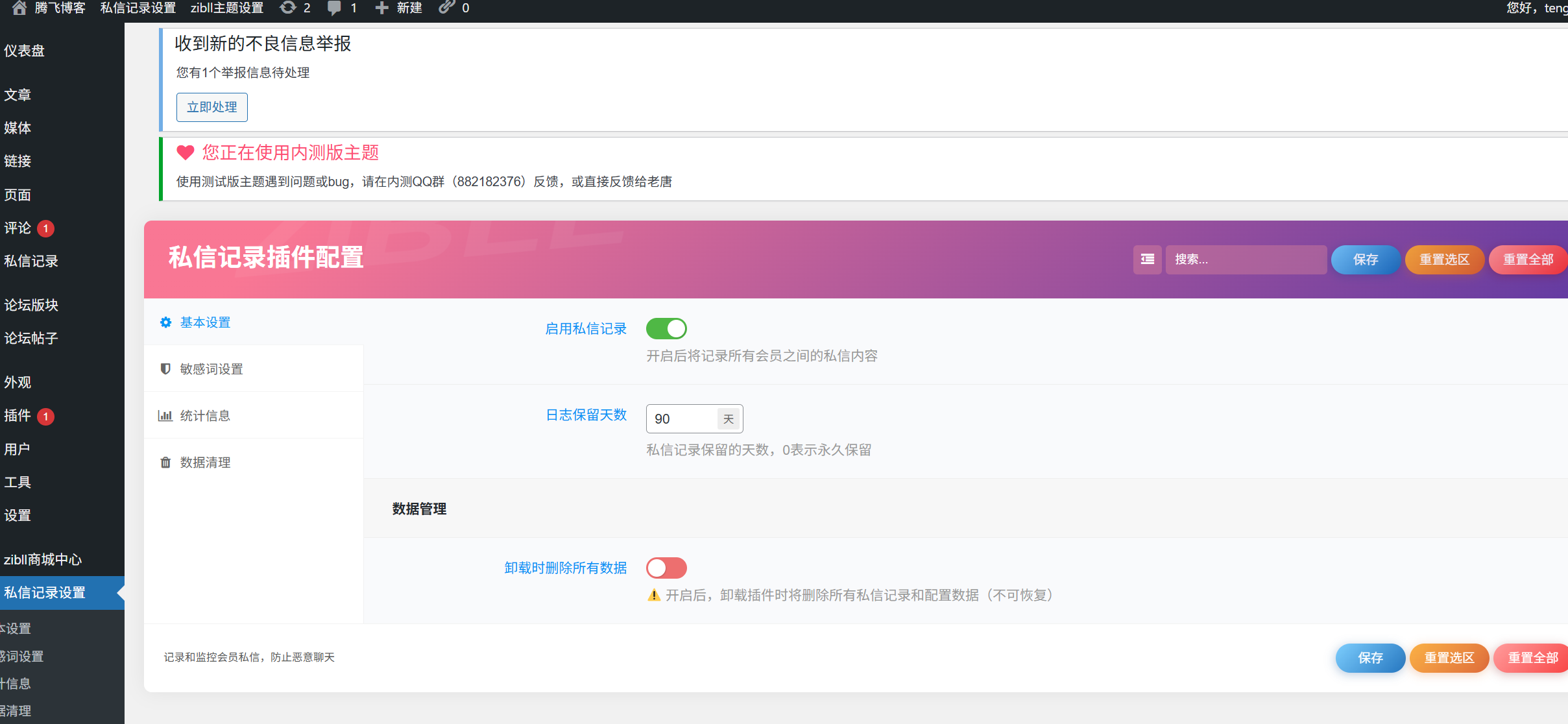Enable the 卸载时删除所有数据 toggle
This screenshot has width=1568, height=724.
pos(666,568)
